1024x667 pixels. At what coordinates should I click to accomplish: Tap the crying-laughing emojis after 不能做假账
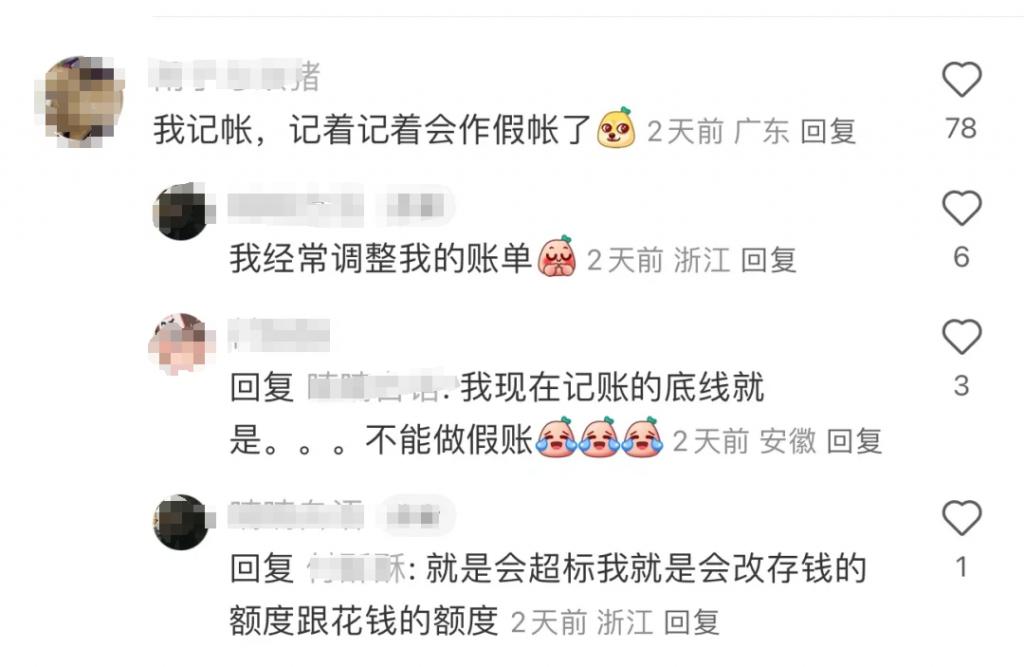pos(600,438)
